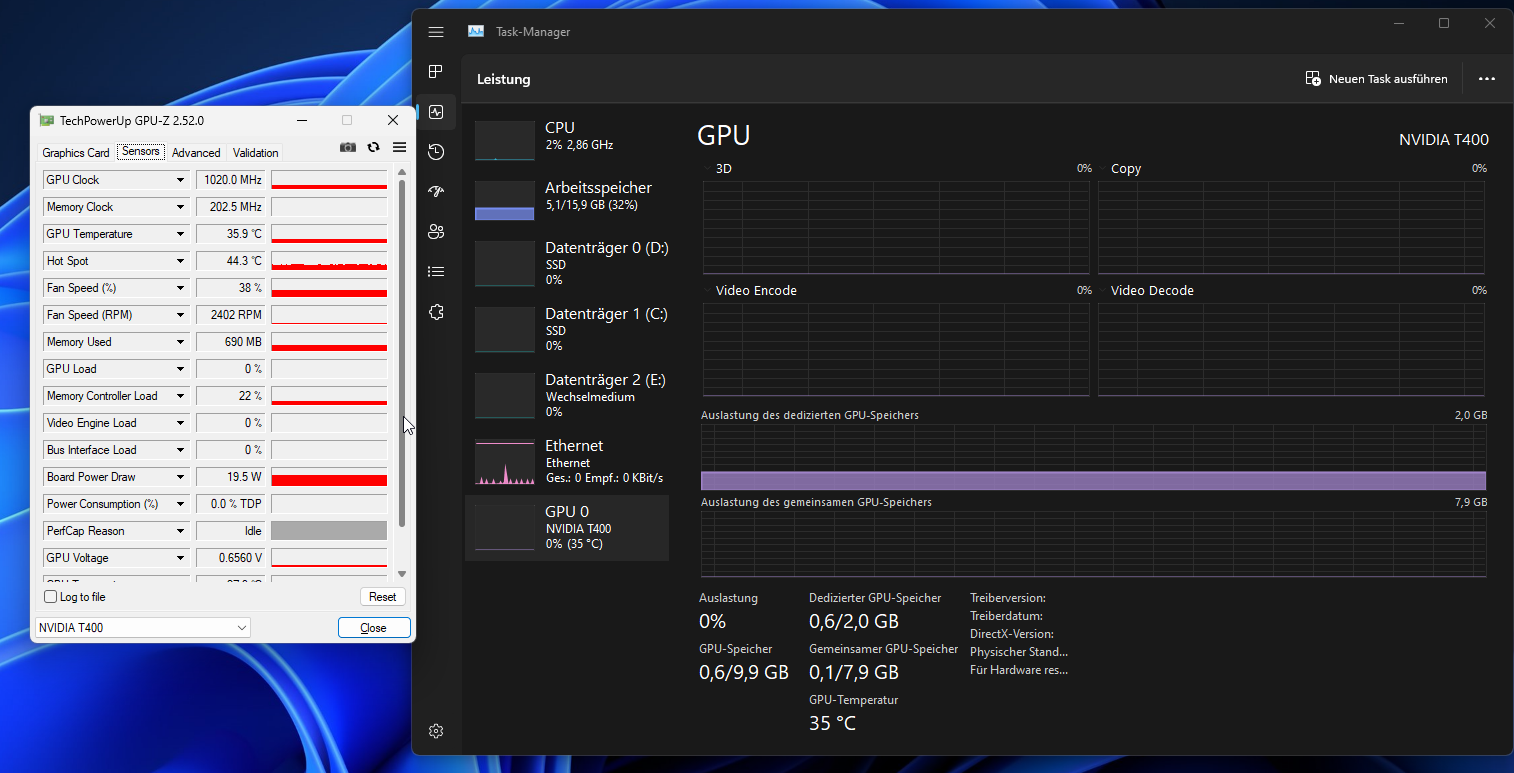Open the NVIDIA T400 GPU selector dropdown
Image resolution: width=1514 pixels, height=773 pixels.
click(x=143, y=628)
